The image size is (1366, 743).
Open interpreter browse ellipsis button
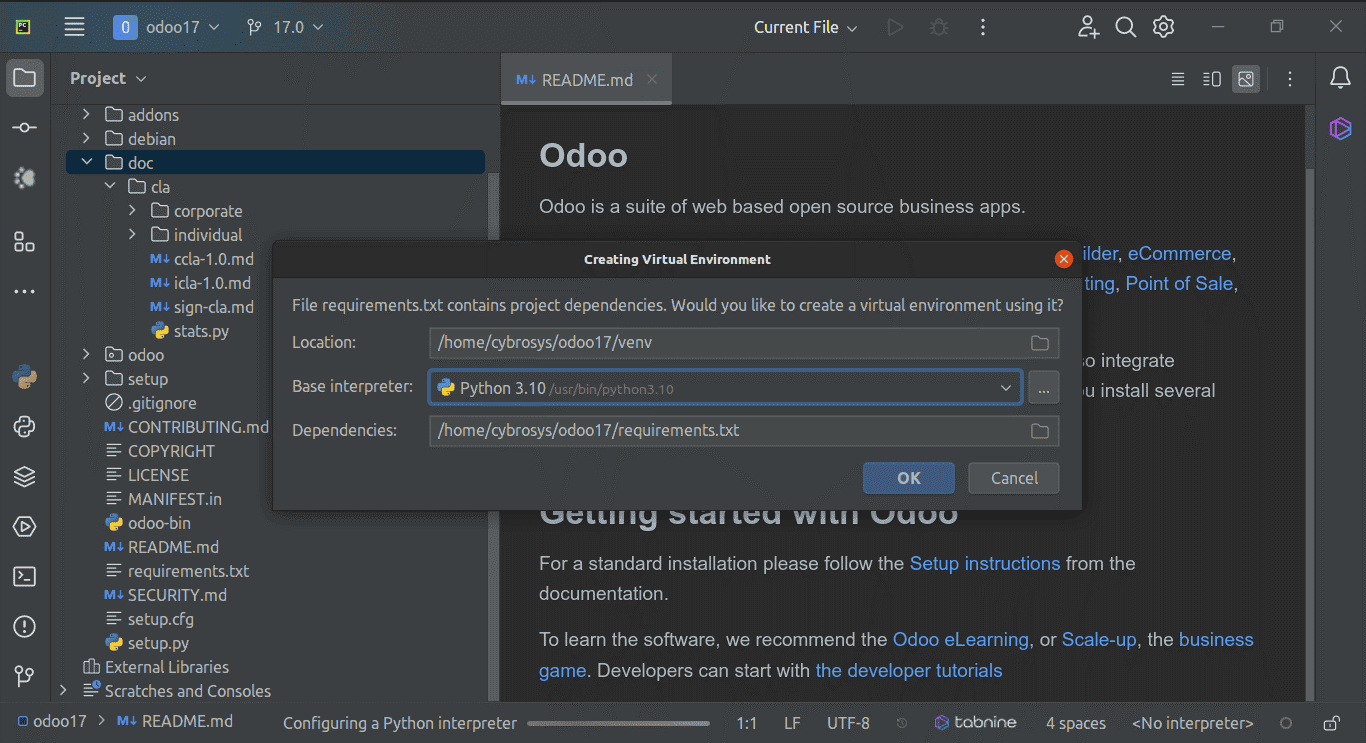click(x=1043, y=388)
